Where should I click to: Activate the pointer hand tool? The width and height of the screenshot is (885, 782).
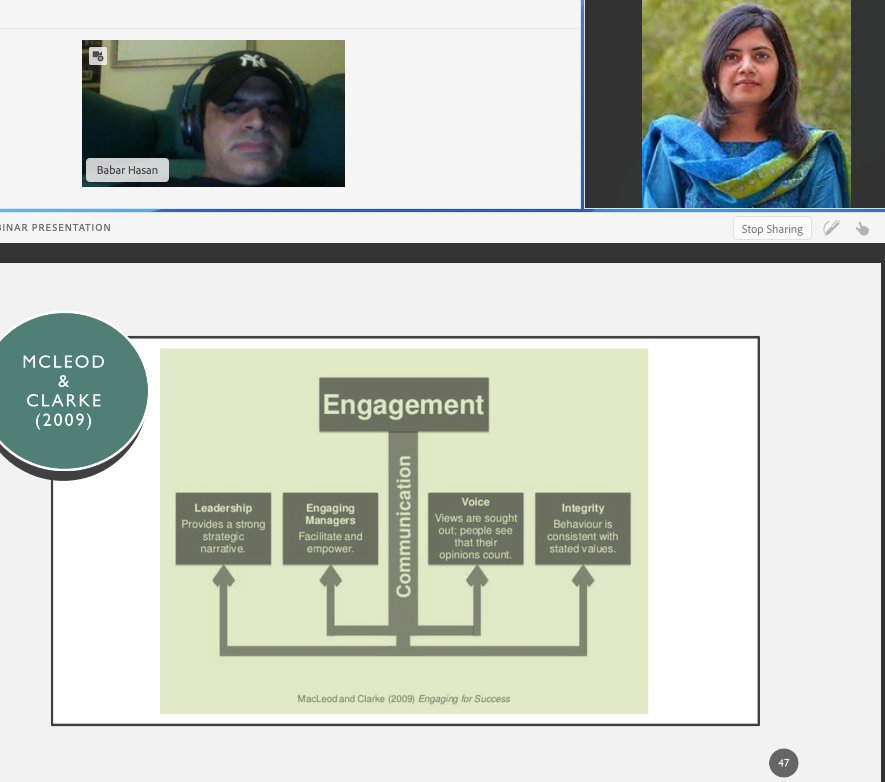(862, 229)
